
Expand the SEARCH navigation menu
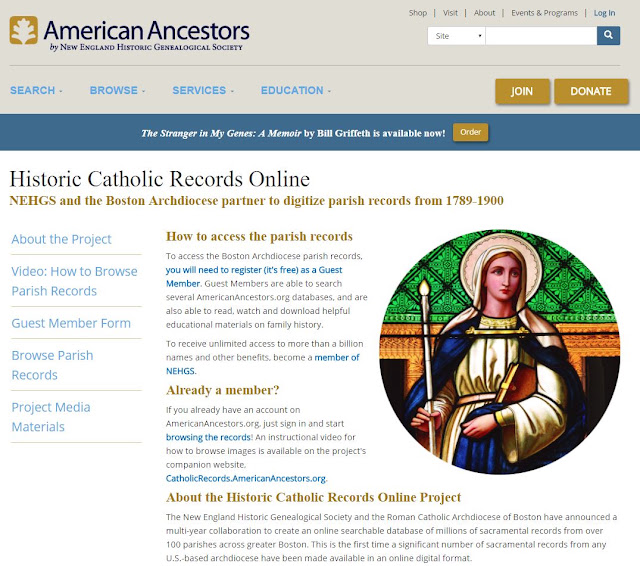[36, 90]
